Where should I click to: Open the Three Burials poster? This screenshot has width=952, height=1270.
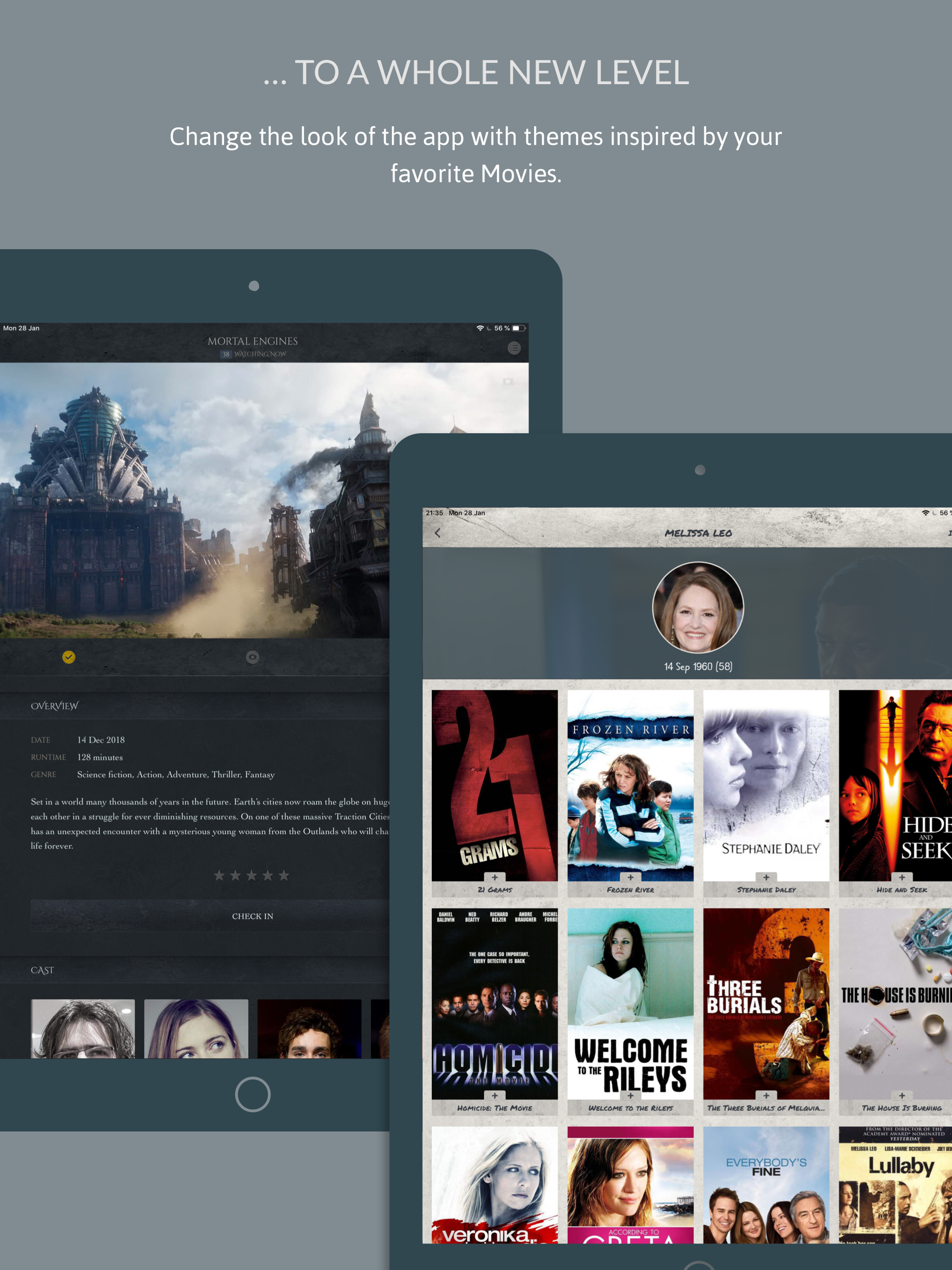coord(767,1004)
